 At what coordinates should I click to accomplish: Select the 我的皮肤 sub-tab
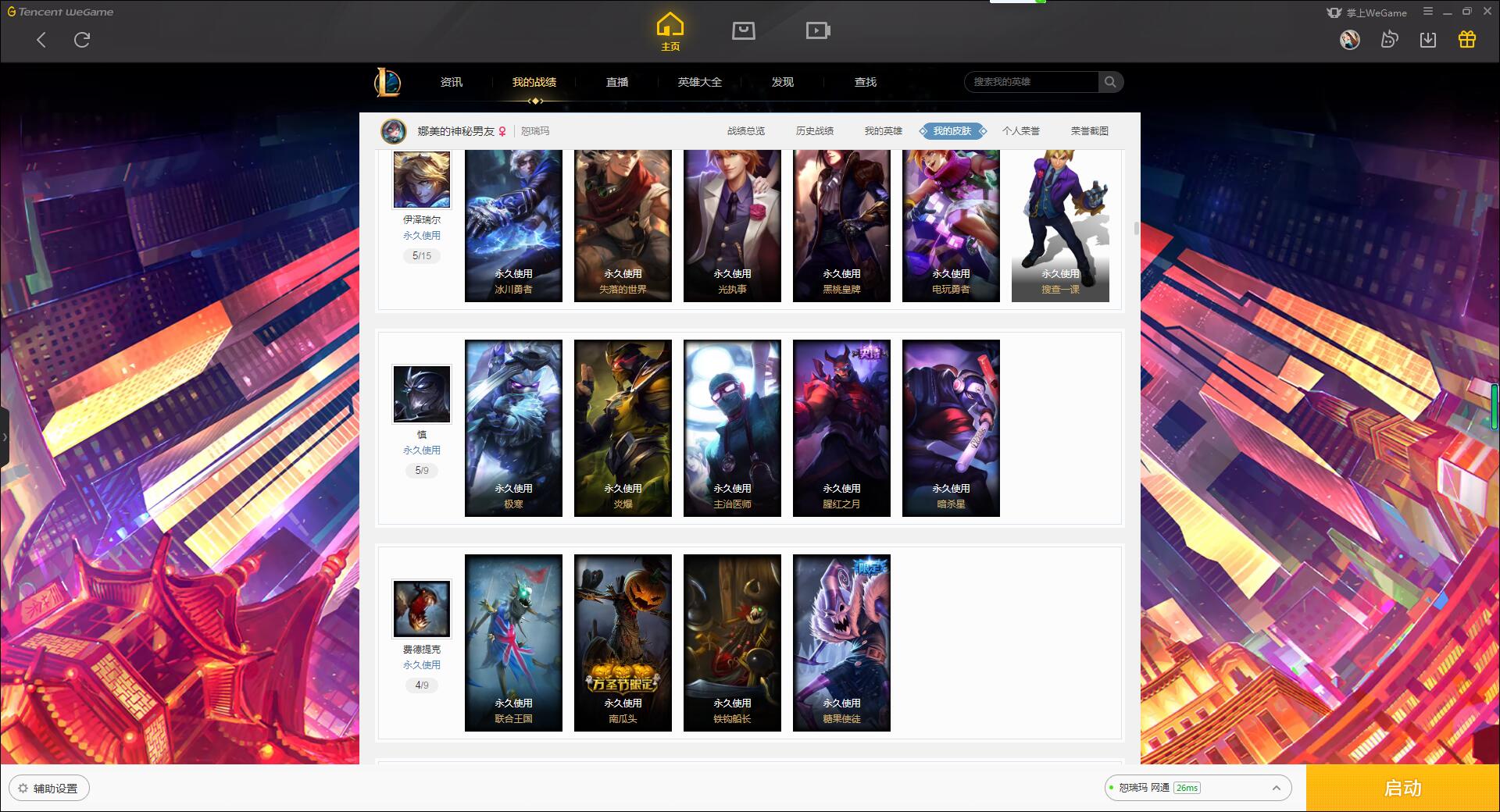click(x=952, y=131)
